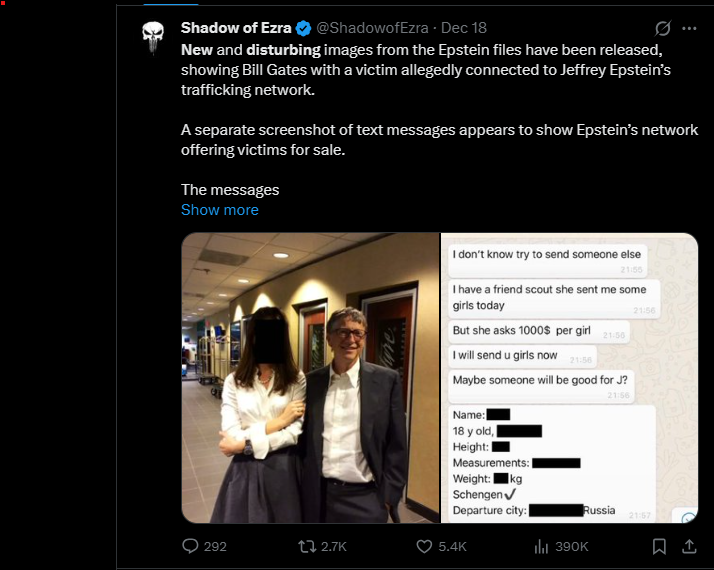Click the blue verified badge
Image resolution: width=714 pixels, height=570 pixels.
pyautogui.click(x=303, y=28)
